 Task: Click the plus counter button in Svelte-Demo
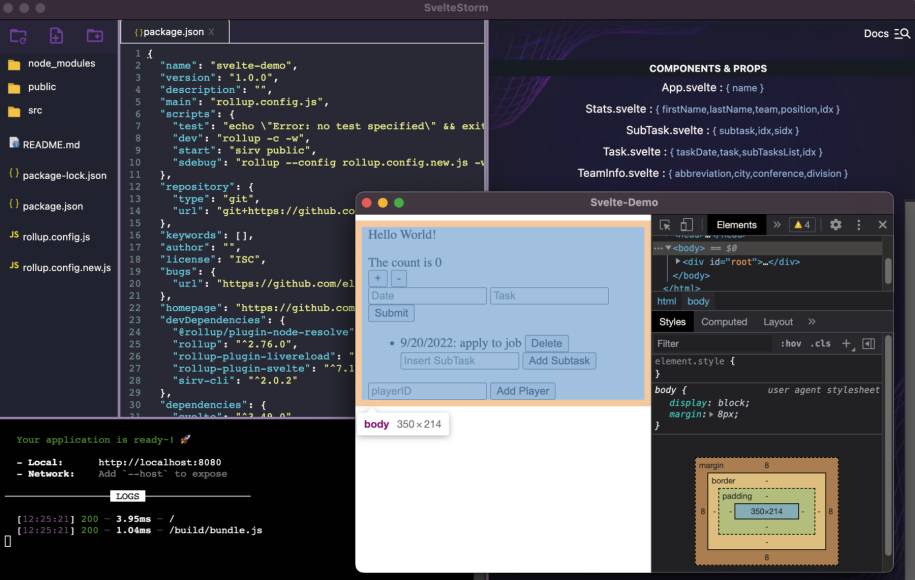pyautogui.click(x=378, y=278)
